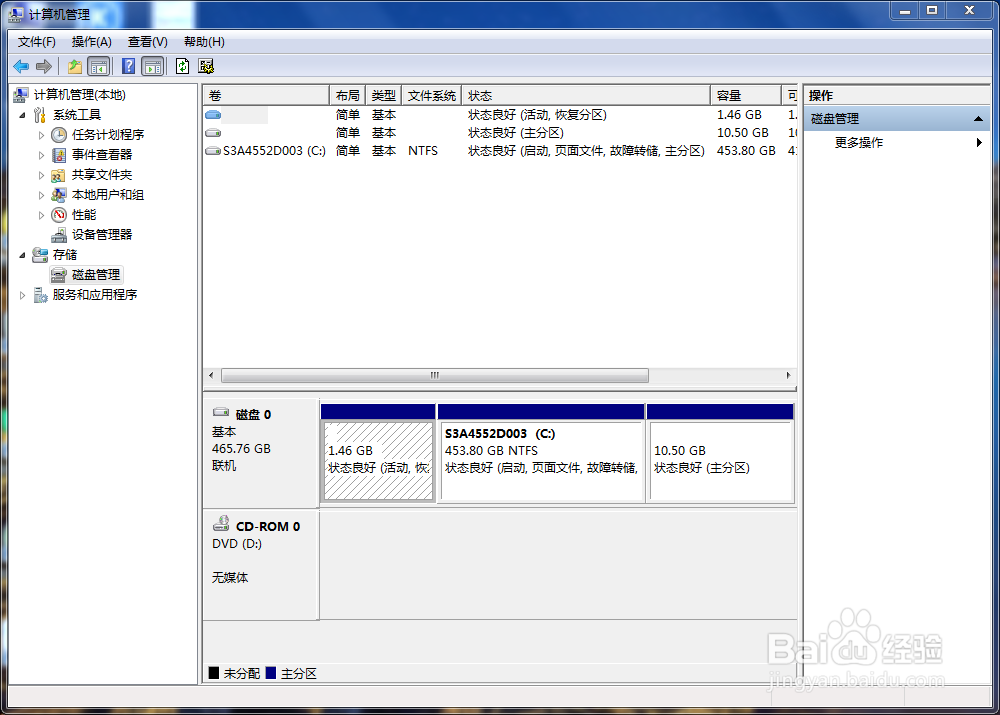The width and height of the screenshot is (1000, 715).
Task: Click the Shared Folders icon
Action: (x=59, y=175)
